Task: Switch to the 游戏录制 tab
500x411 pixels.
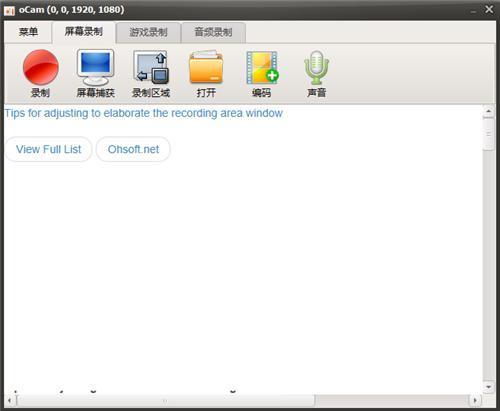Action: point(148,32)
